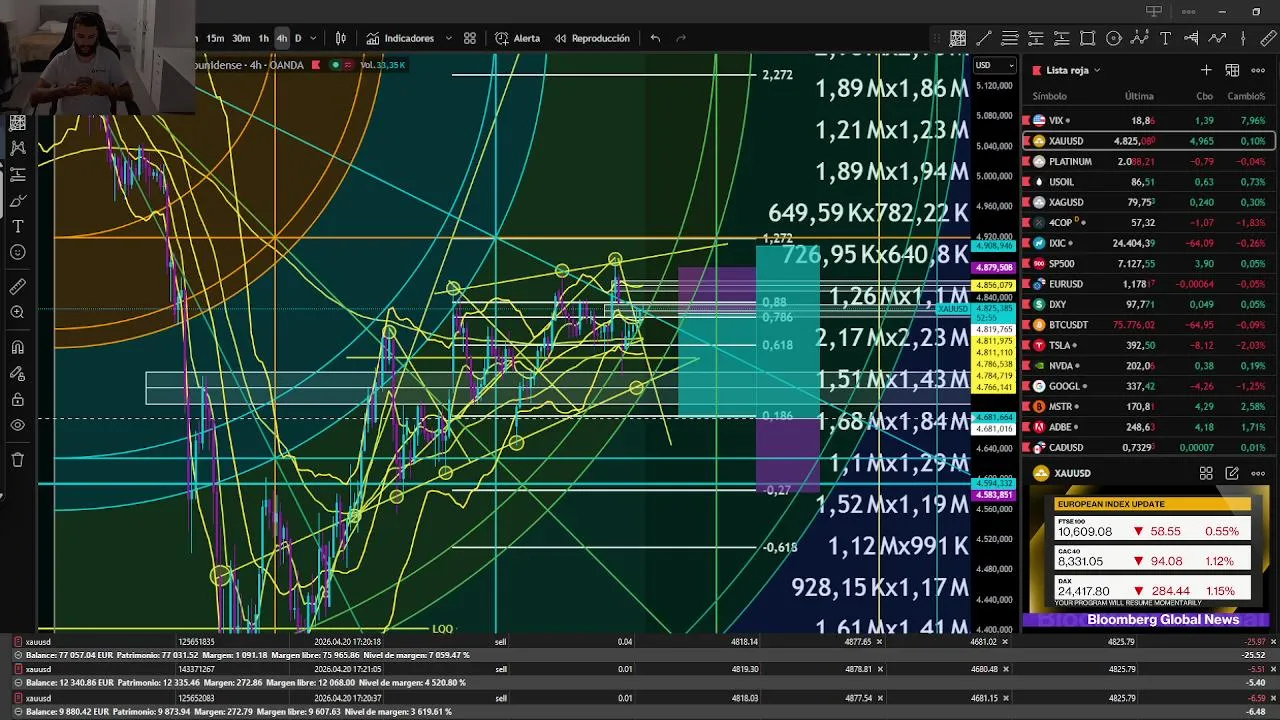The image size is (1280, 720).
Task: Select trend line tool in top toolbar
Action: click(984, 38)
